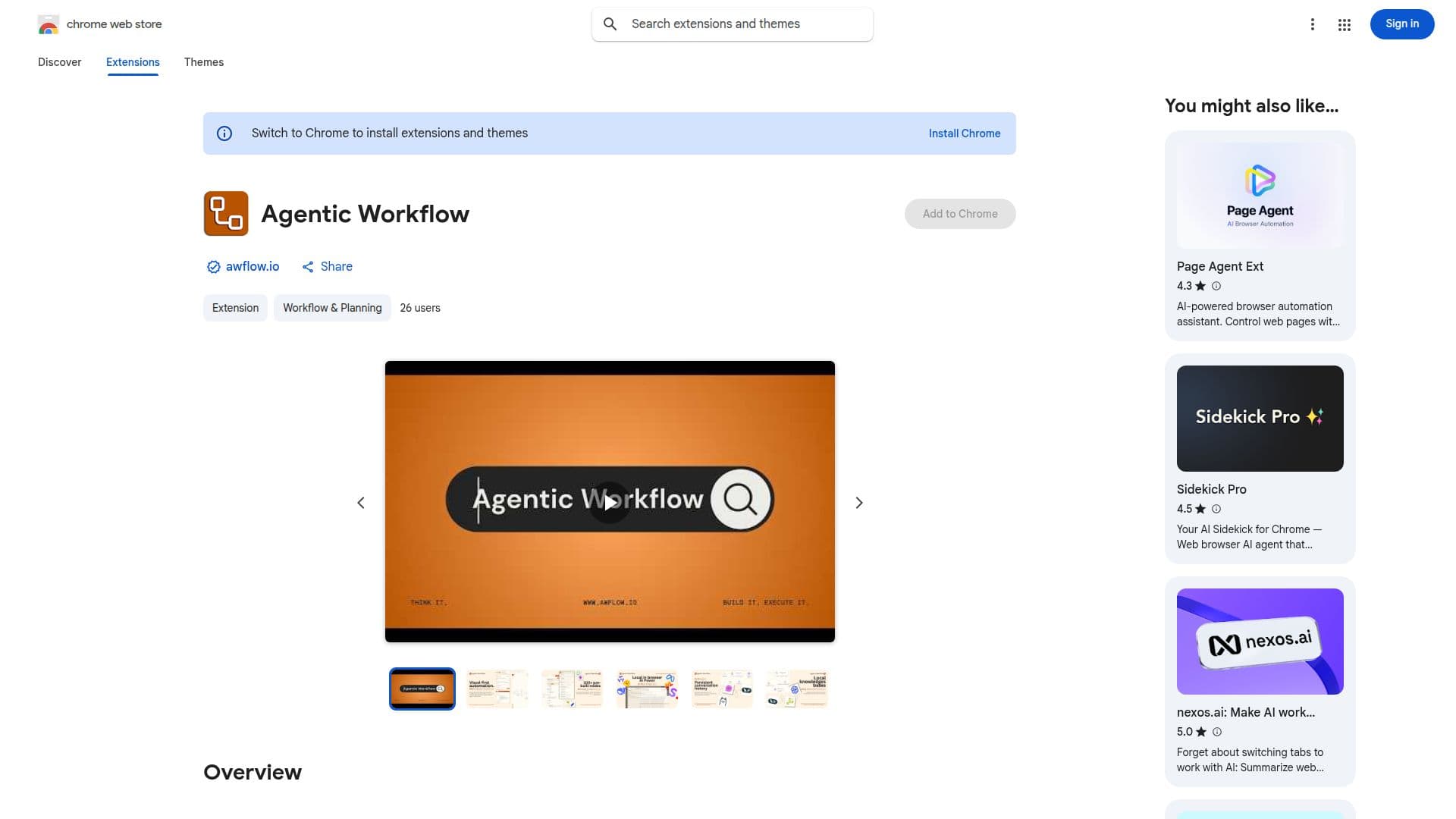Click Sidekick Pro description text
The image size is (1456, 819).
[x=1249, y=537]
